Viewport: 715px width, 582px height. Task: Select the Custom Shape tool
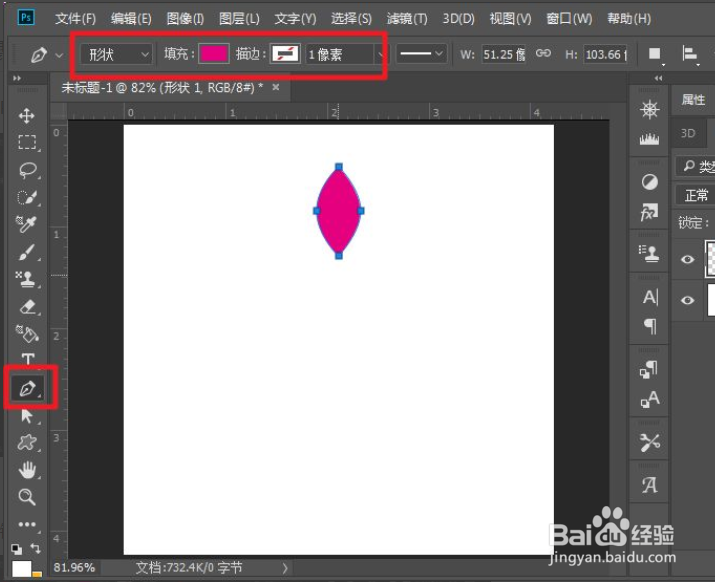coord(27,442)
